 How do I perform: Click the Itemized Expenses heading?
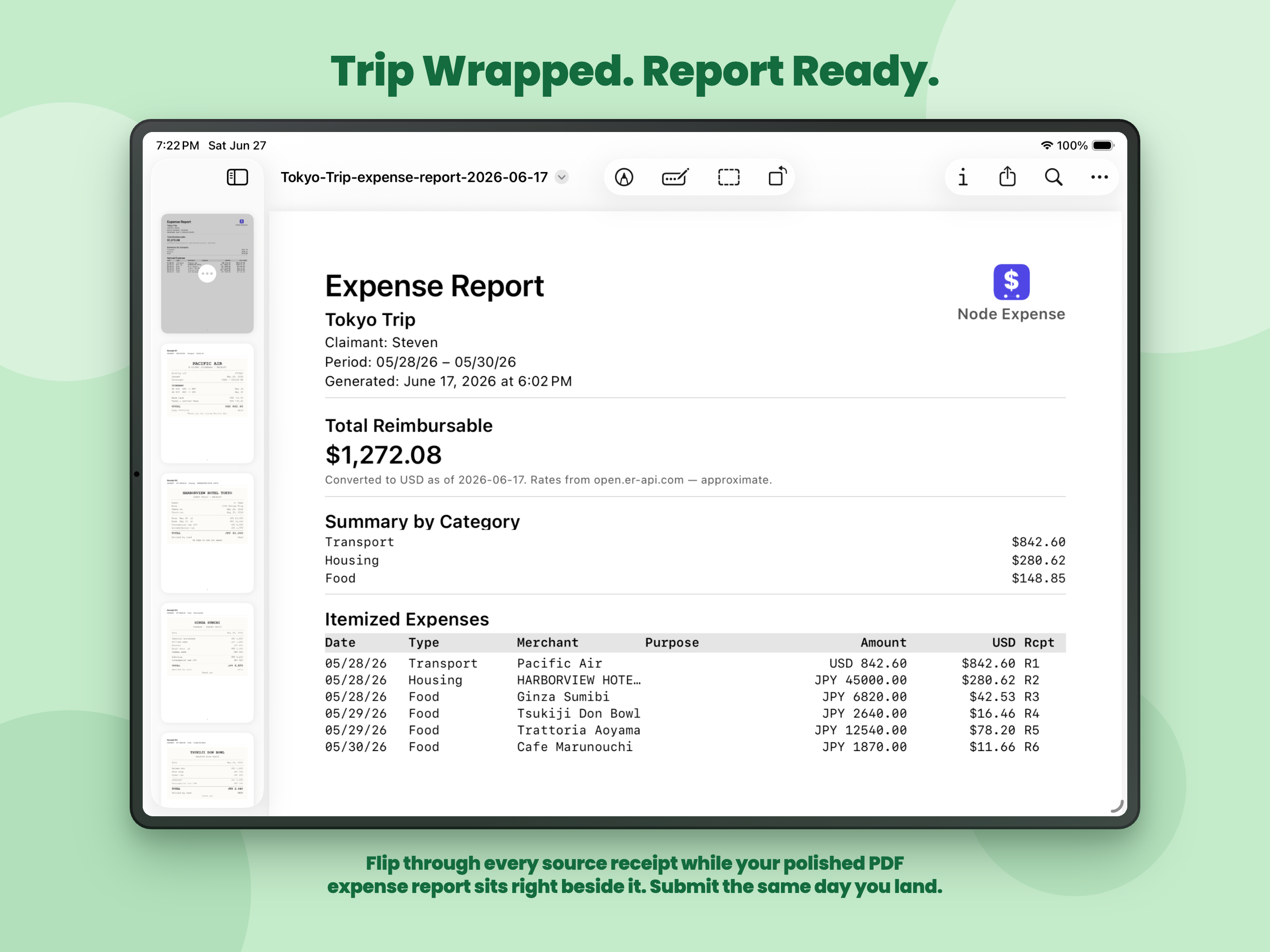click(406, 619)
